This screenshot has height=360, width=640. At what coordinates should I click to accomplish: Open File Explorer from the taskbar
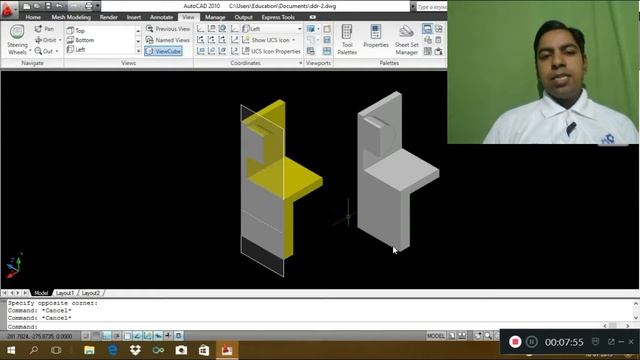click(x=89, y=350)
